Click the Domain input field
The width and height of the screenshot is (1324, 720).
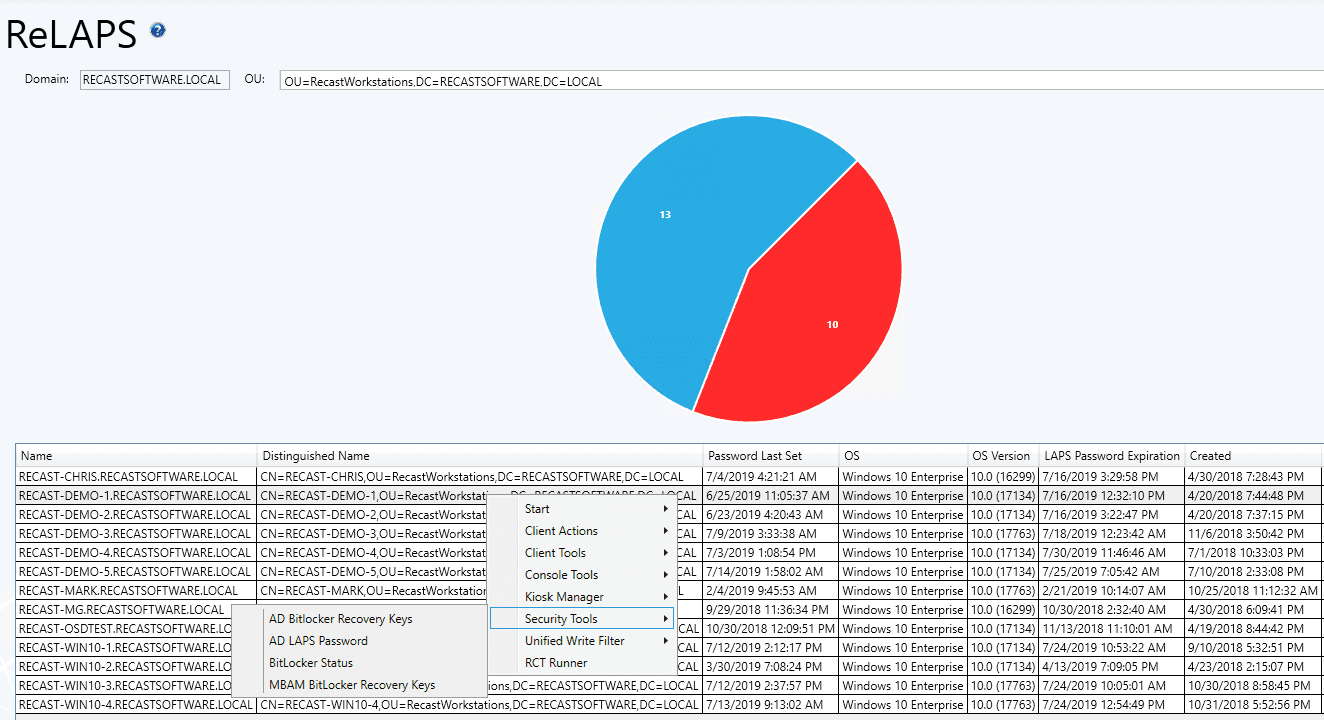point(155,80)
